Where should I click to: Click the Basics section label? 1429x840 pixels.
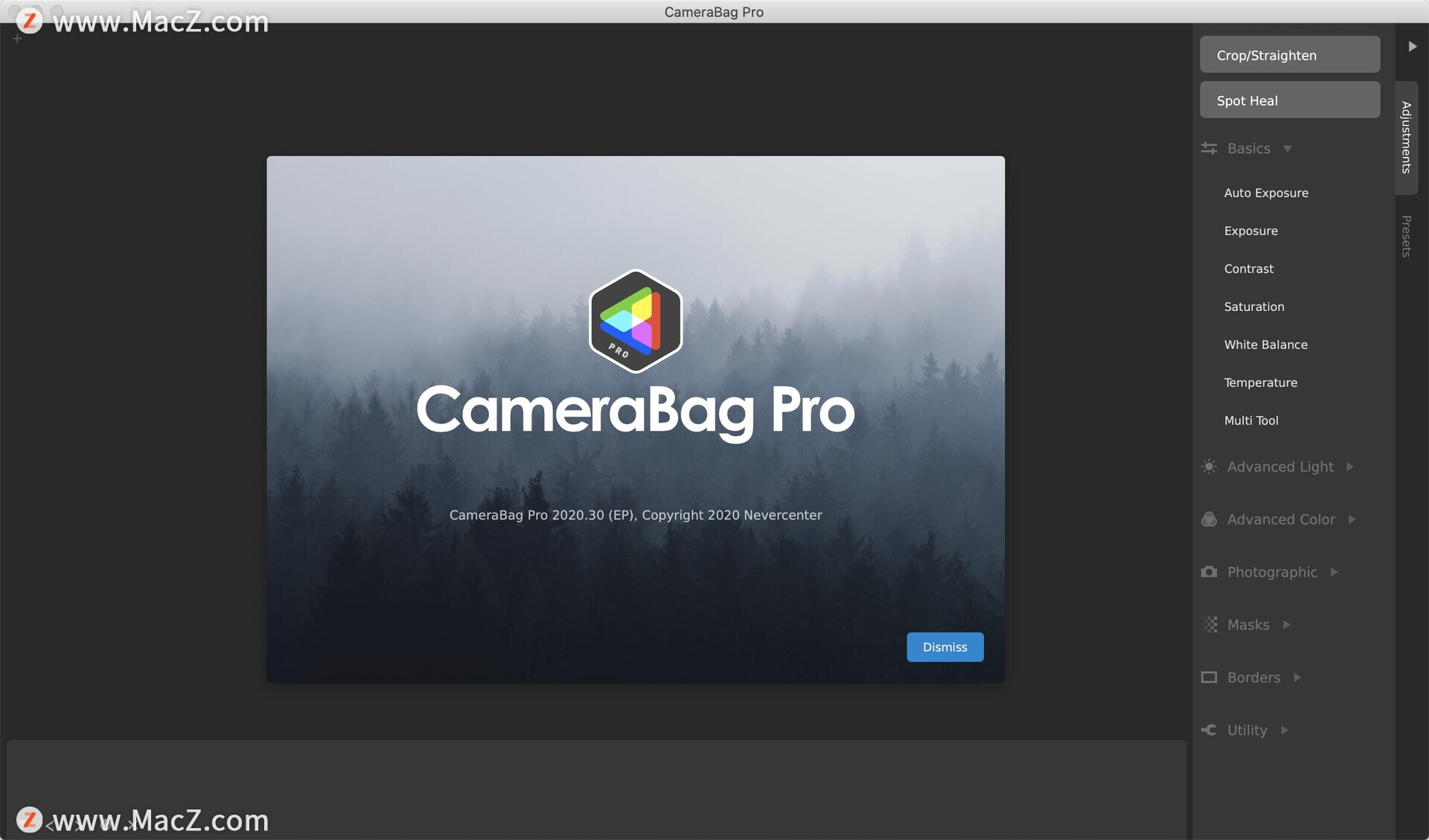click(1248, 148)
